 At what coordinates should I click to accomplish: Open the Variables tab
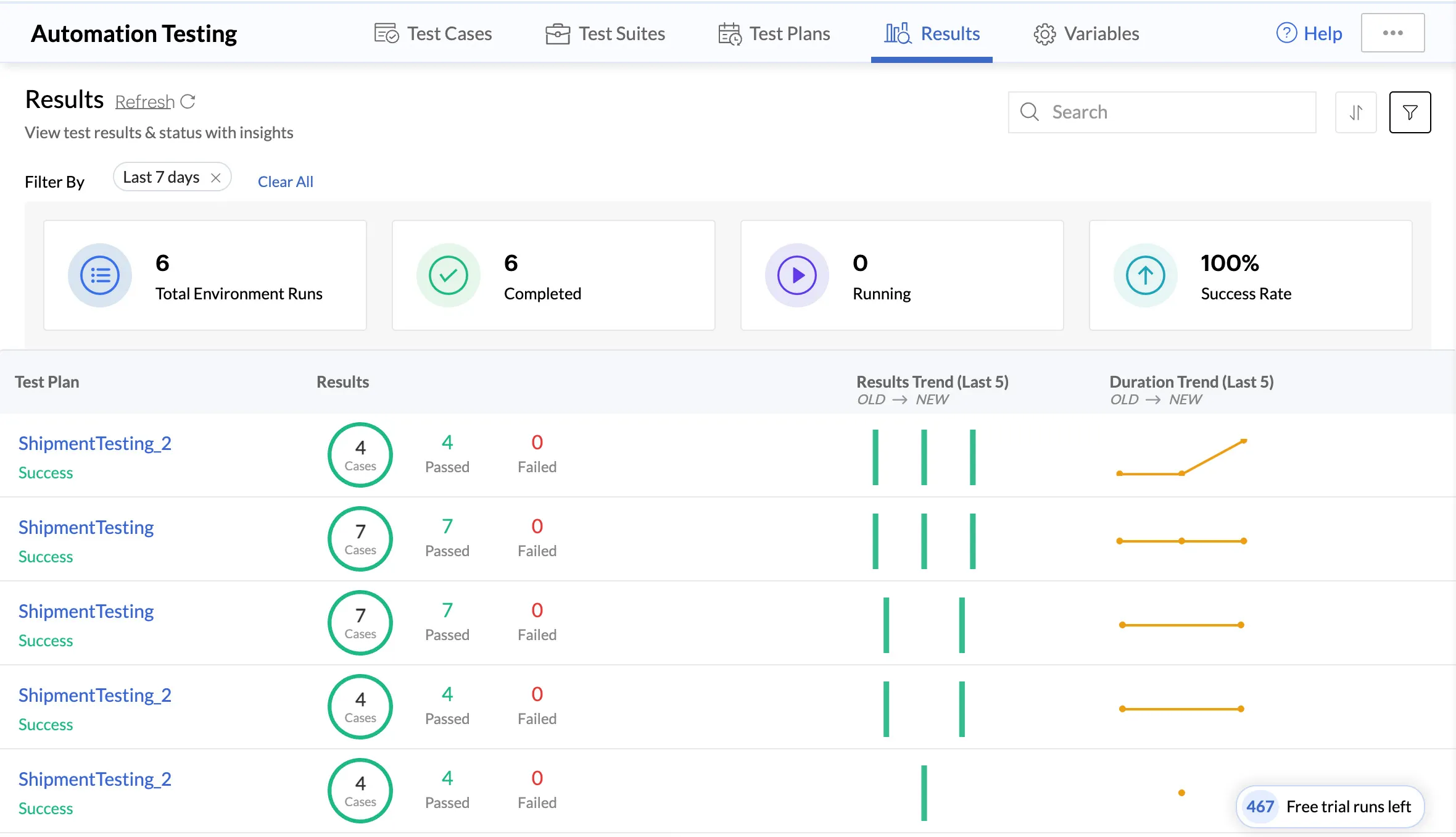(x=1086, y=33)
